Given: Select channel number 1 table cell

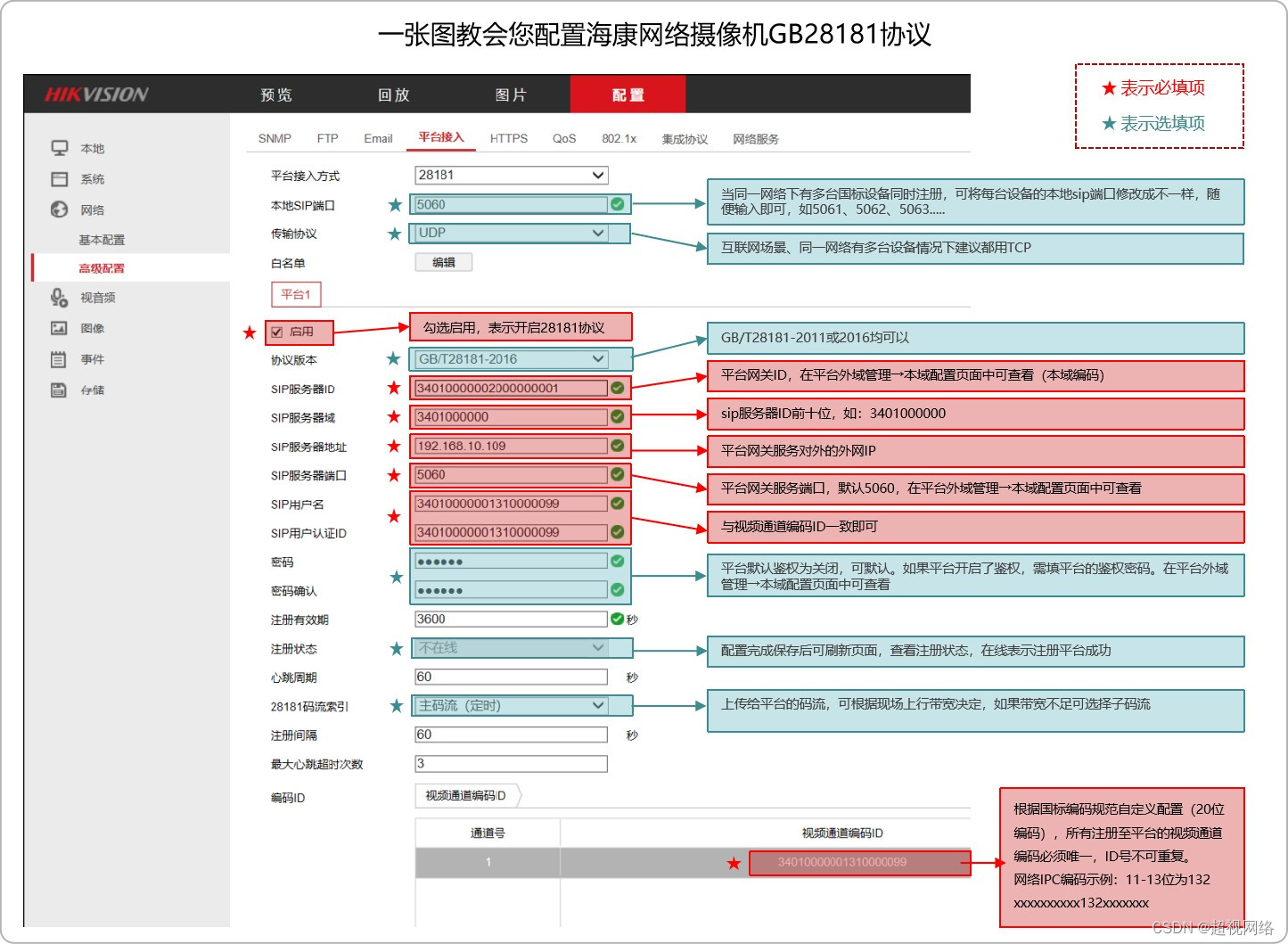Looking at the screenshot, I should tap(488, 862).
